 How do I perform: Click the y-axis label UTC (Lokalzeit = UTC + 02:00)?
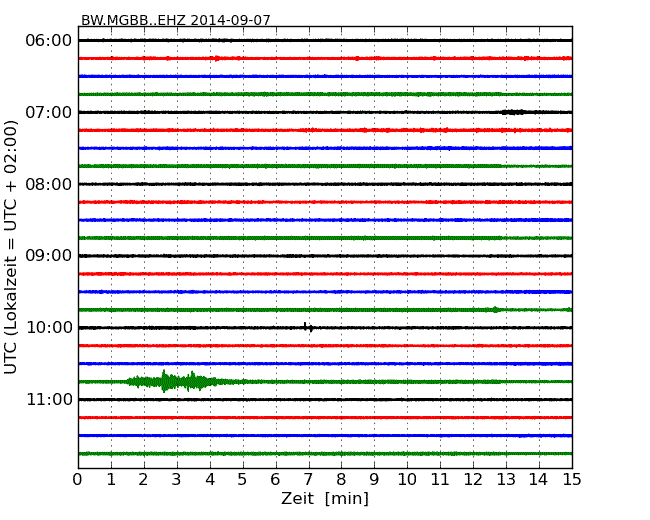tap(11, 247)
